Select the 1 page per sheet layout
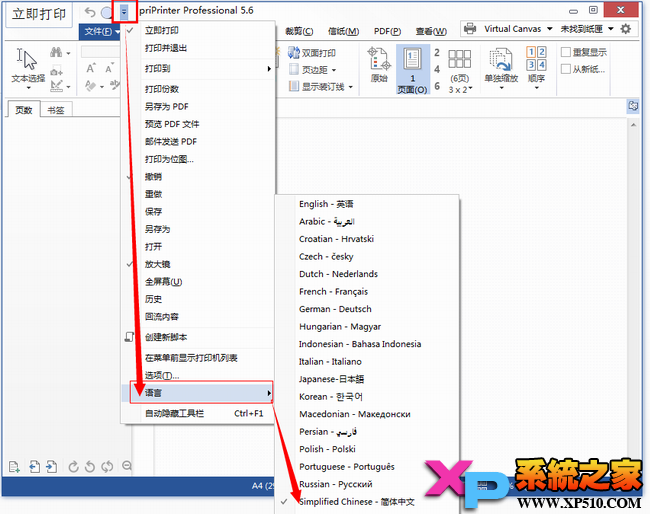650x514 pixels. [412, 70]
